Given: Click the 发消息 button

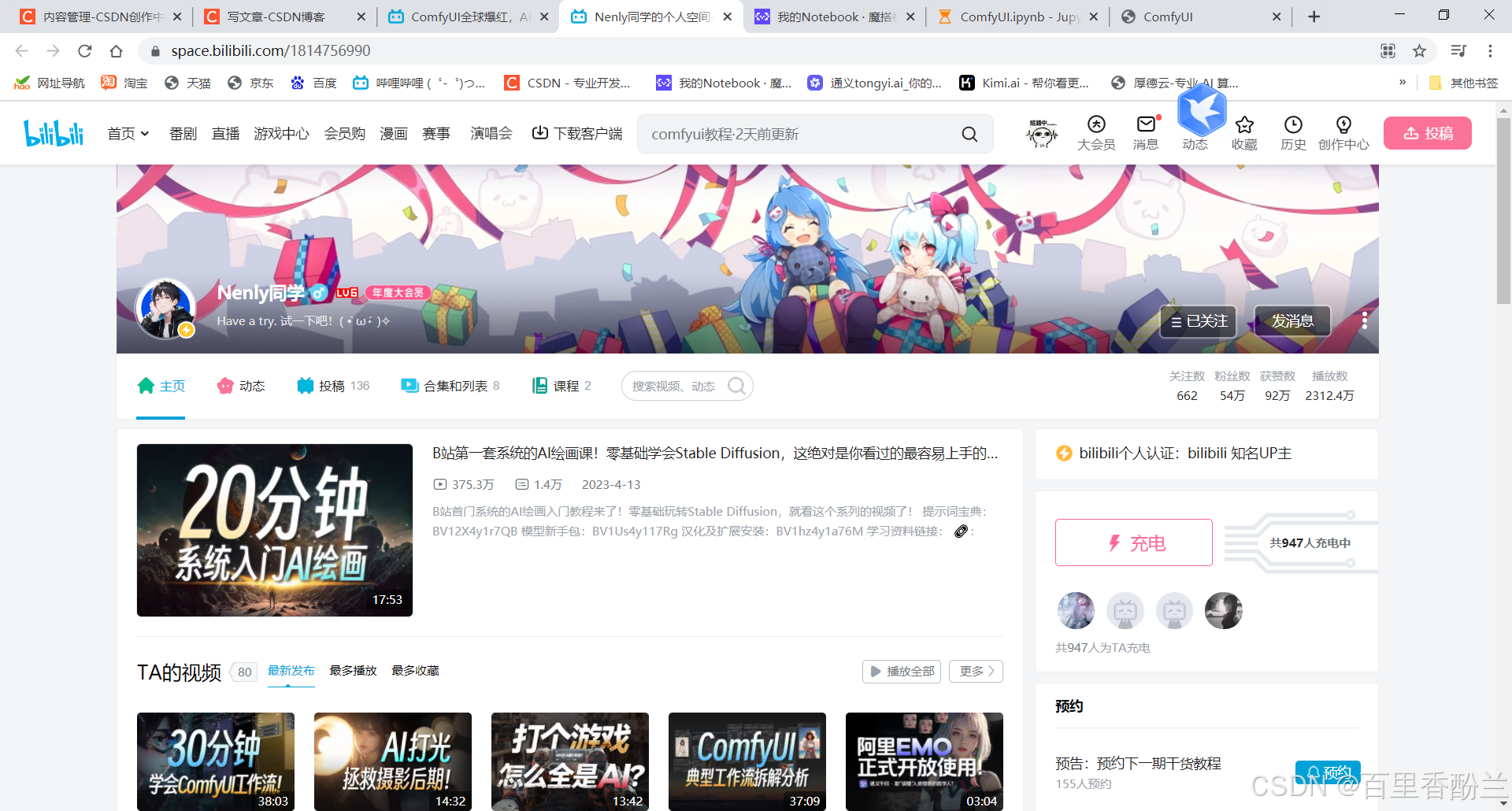Looking at the screenshot, I should point(1292,321).
